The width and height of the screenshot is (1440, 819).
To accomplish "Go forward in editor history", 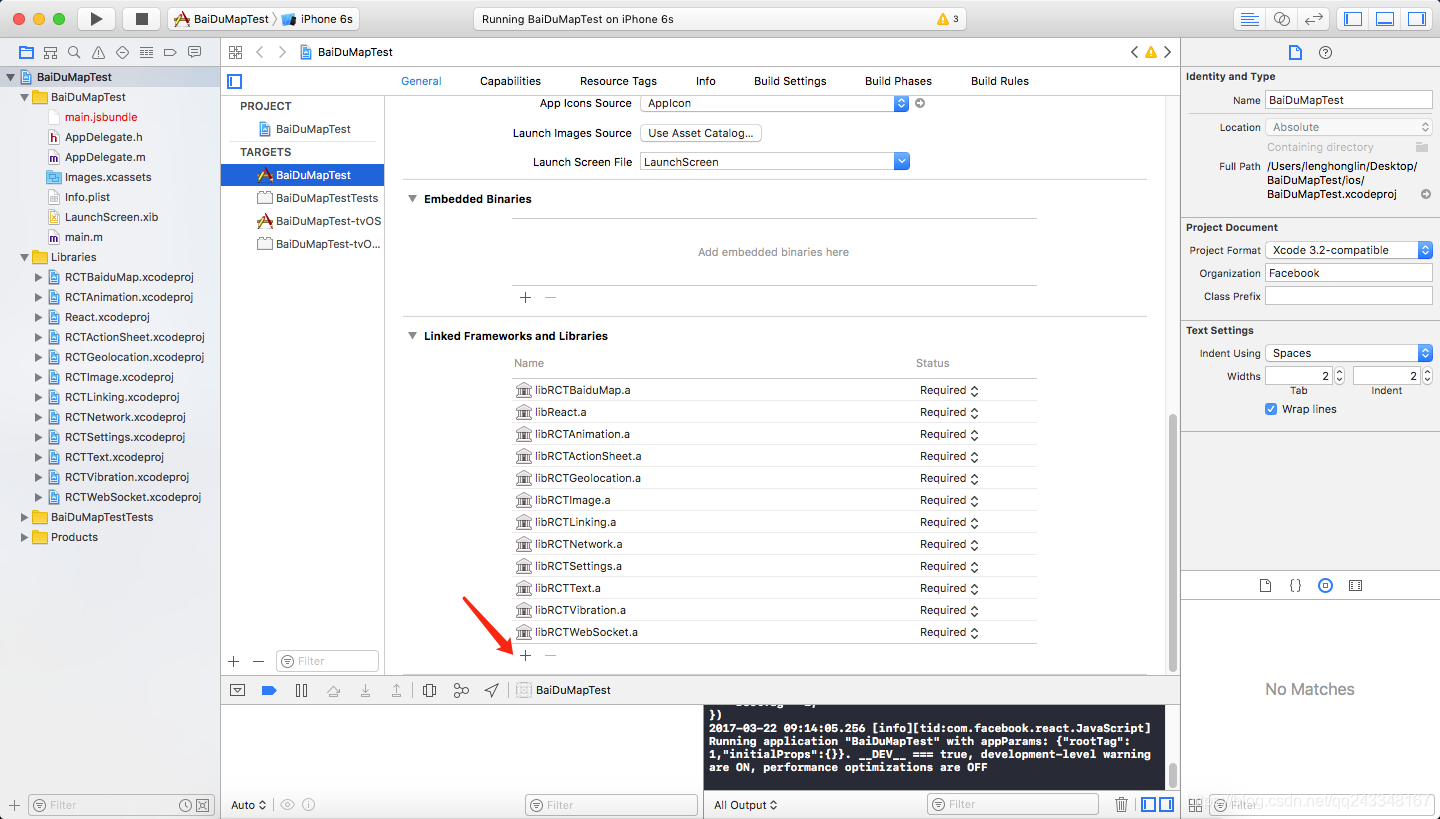I will click(x=283, y=52).
